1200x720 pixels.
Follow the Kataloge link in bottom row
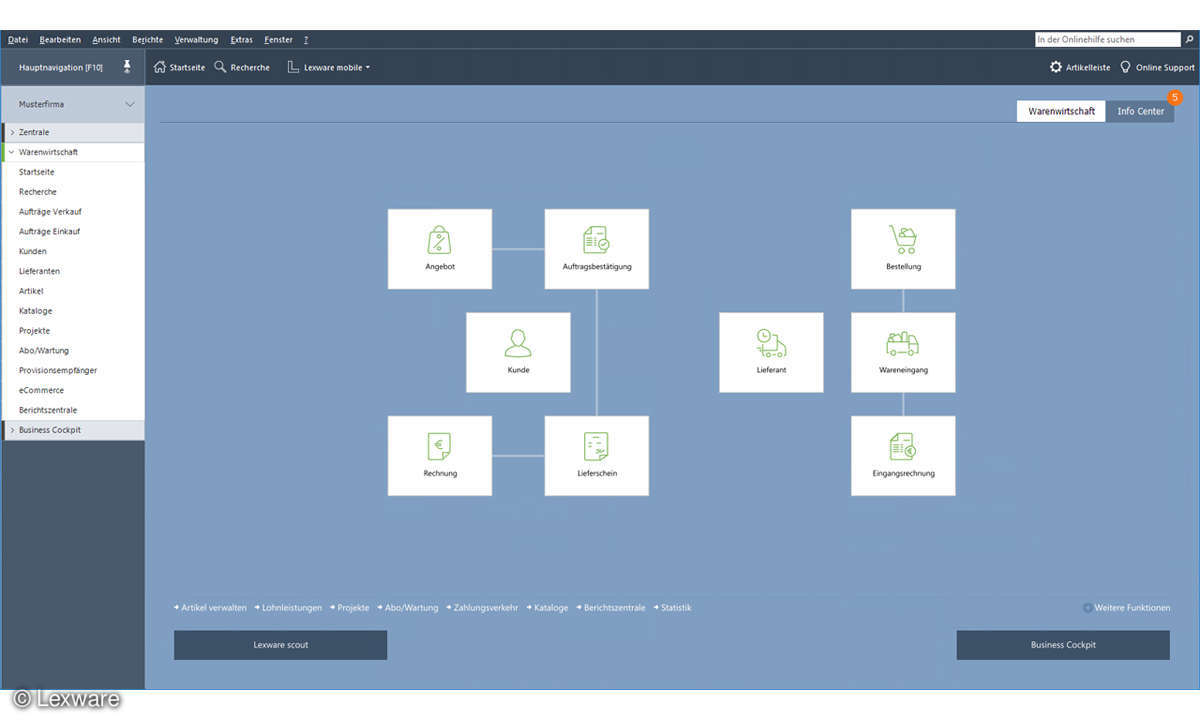[x=551, y=608]
